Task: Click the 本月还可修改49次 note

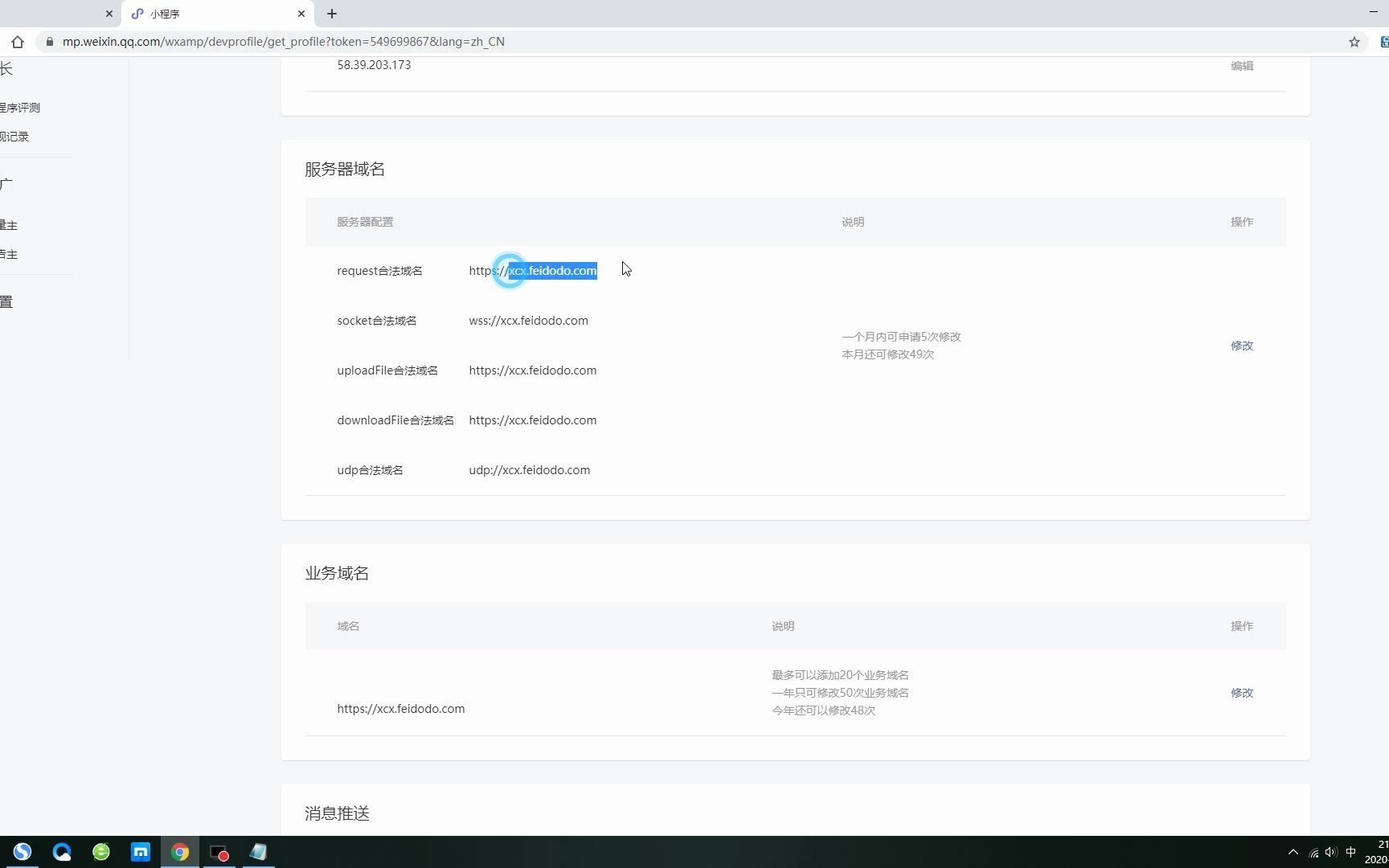Action: [887, 354]
